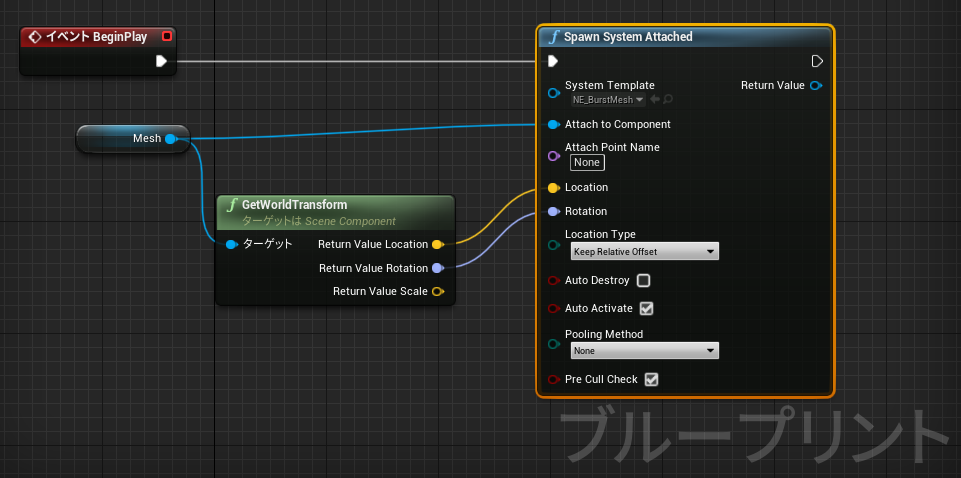Screen dimensions: 961x478
Task: Click the System Template input pin
Action: [x=553, y=93]
